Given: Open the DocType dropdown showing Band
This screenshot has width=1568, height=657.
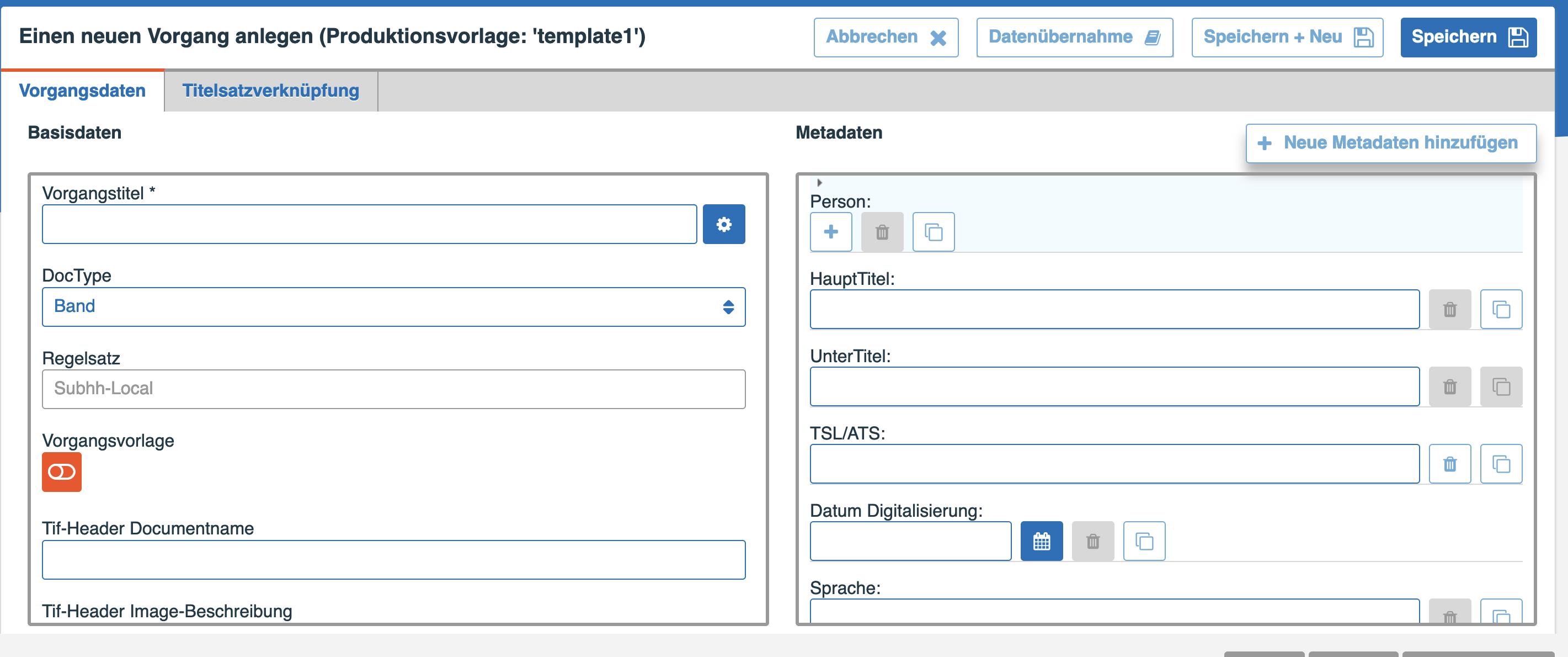Looking at the screenshot, I should [x=393, y=306].
